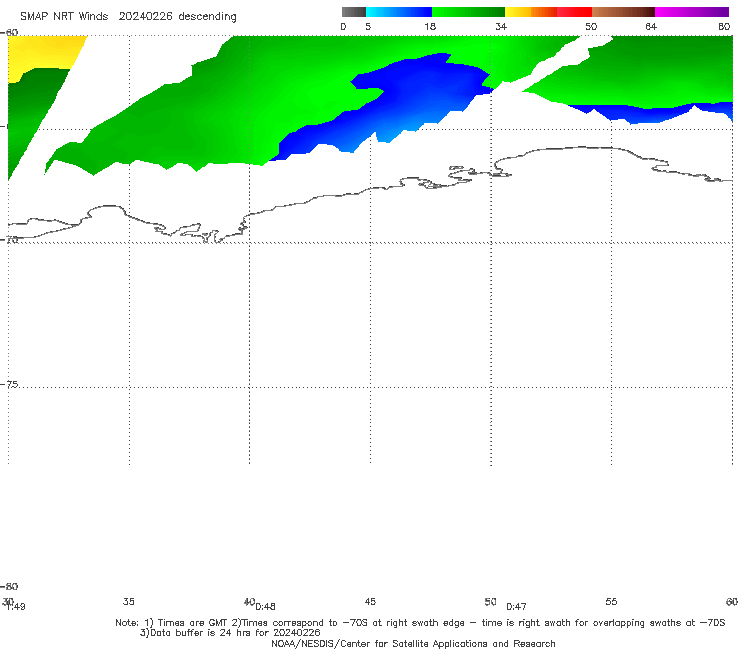
Task: Click the color bar label '34'
Action: point(501,26)
